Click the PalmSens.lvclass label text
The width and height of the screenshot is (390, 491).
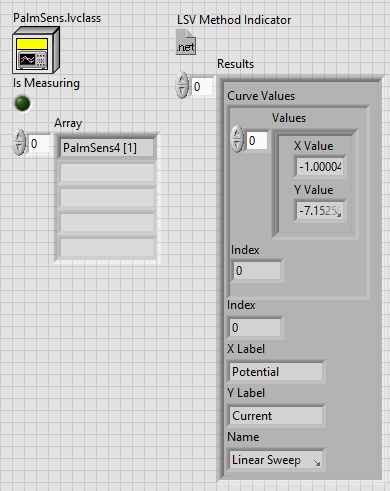[57, 18]
